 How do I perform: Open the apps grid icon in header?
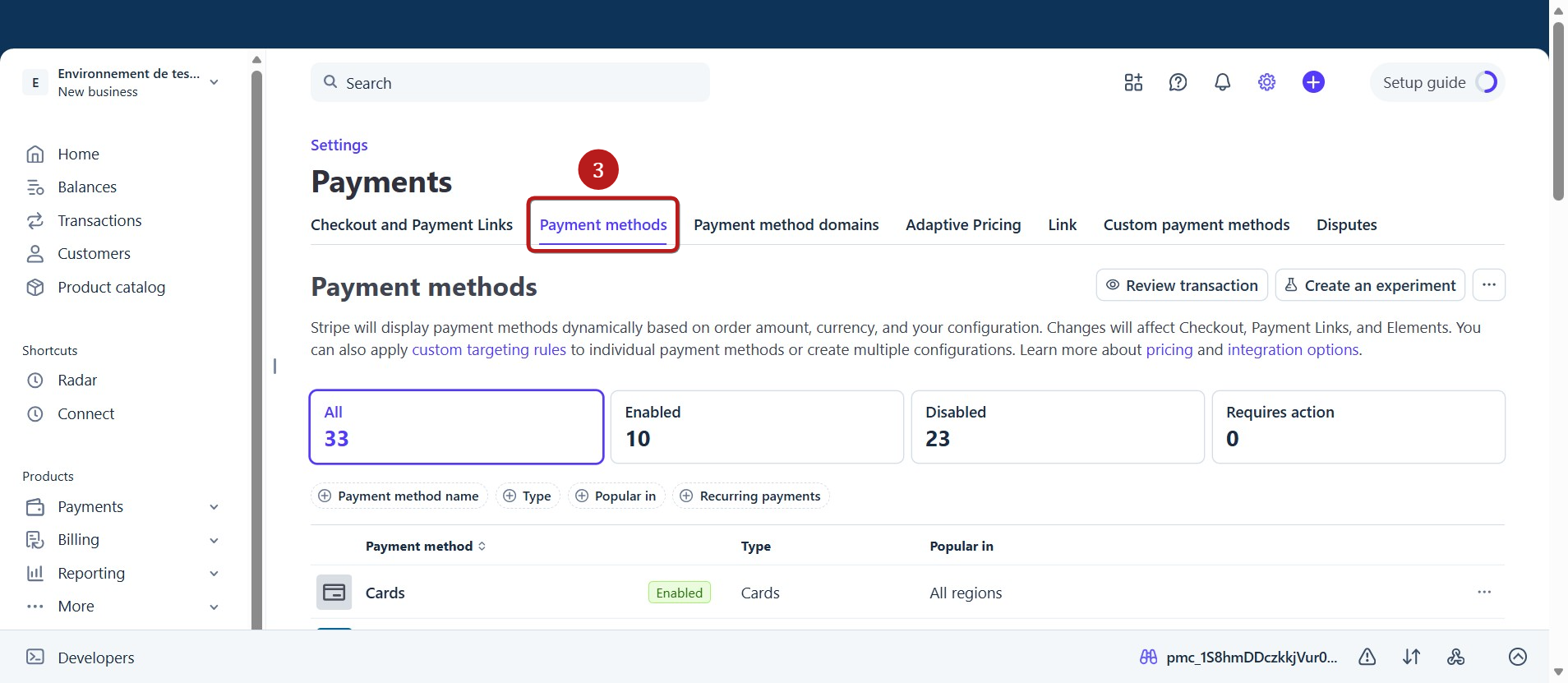pos(1133,82)
